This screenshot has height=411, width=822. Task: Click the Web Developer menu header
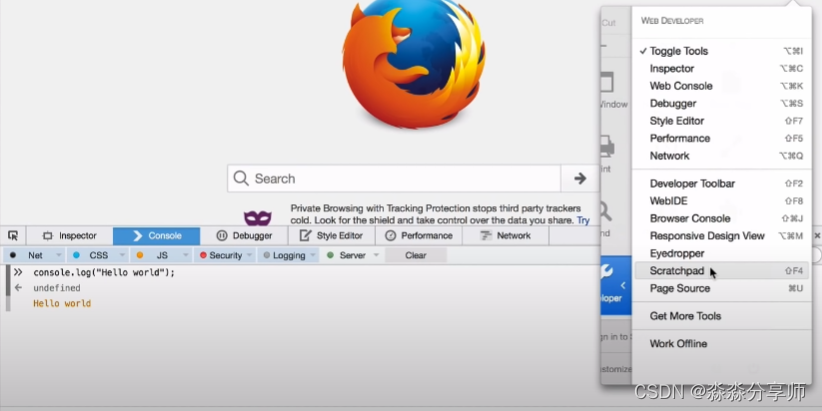(x=672, y=21)
